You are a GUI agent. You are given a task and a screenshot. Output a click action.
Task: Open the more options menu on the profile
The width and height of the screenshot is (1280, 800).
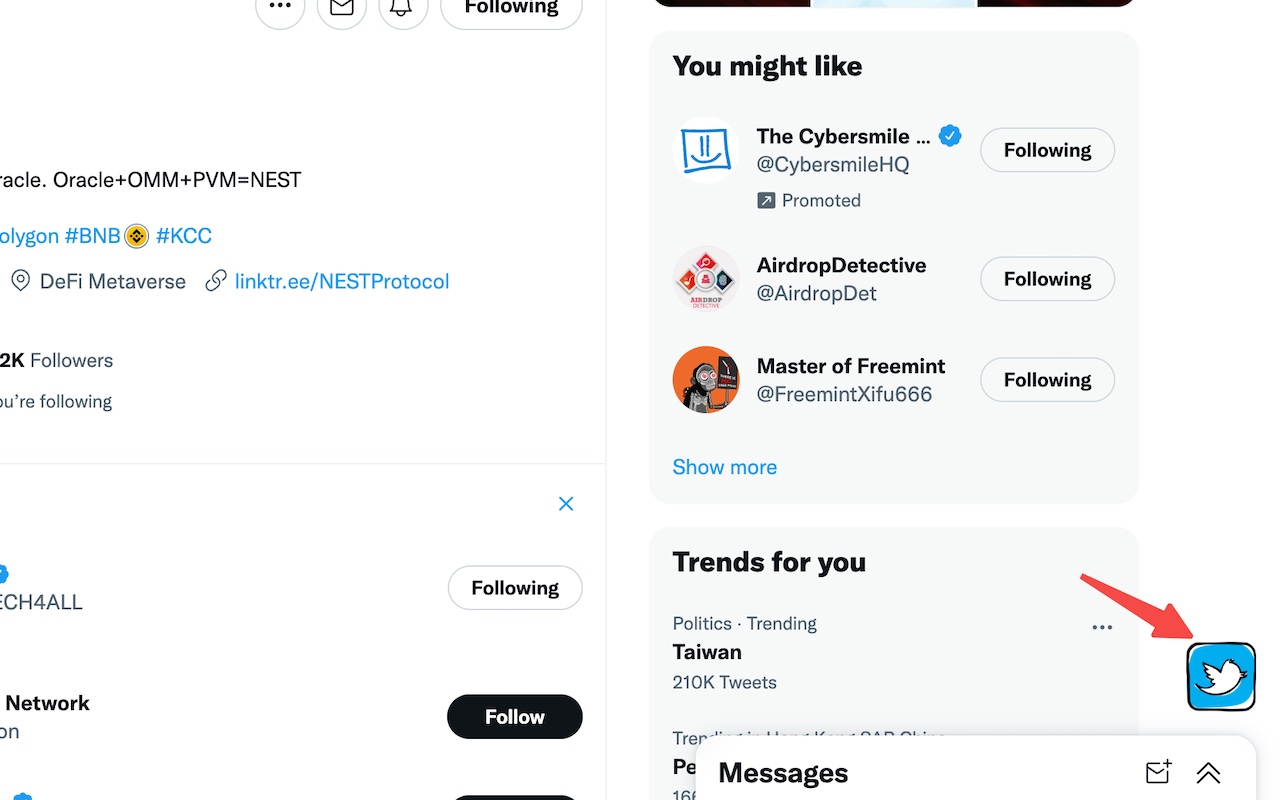(280, 8)
